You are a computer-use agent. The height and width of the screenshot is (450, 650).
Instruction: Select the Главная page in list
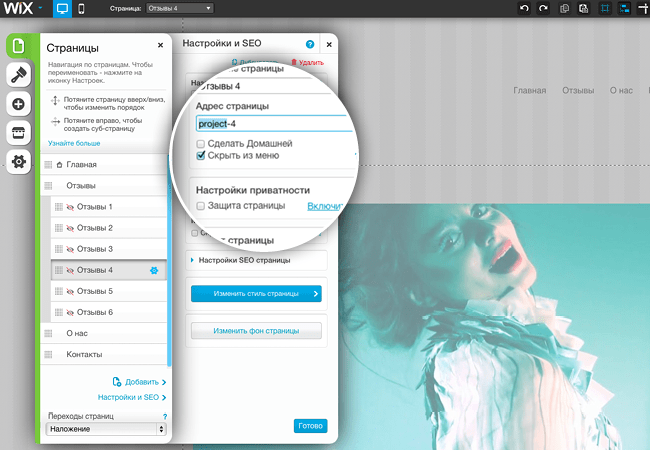click(104, 165)
